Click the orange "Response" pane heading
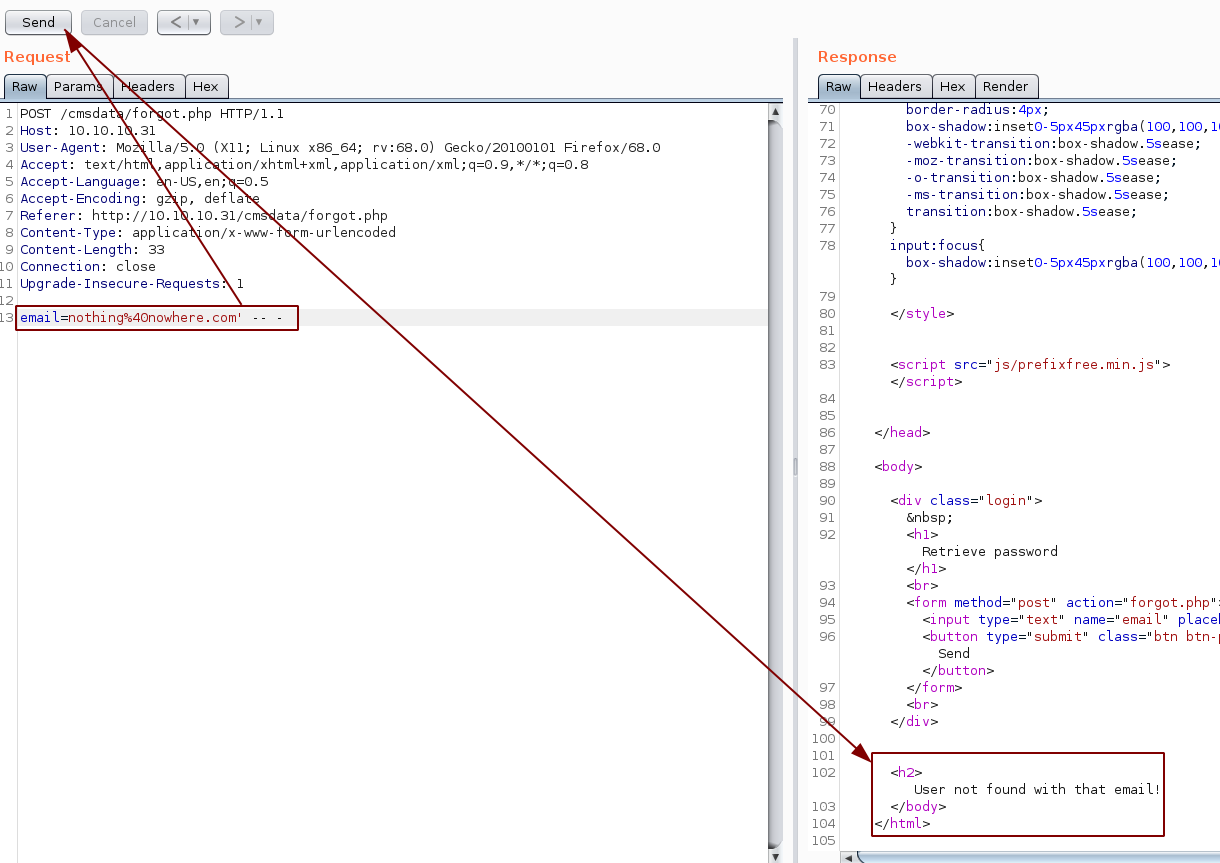Viewport: 1220px width, 863px height. tap(857, 57)
